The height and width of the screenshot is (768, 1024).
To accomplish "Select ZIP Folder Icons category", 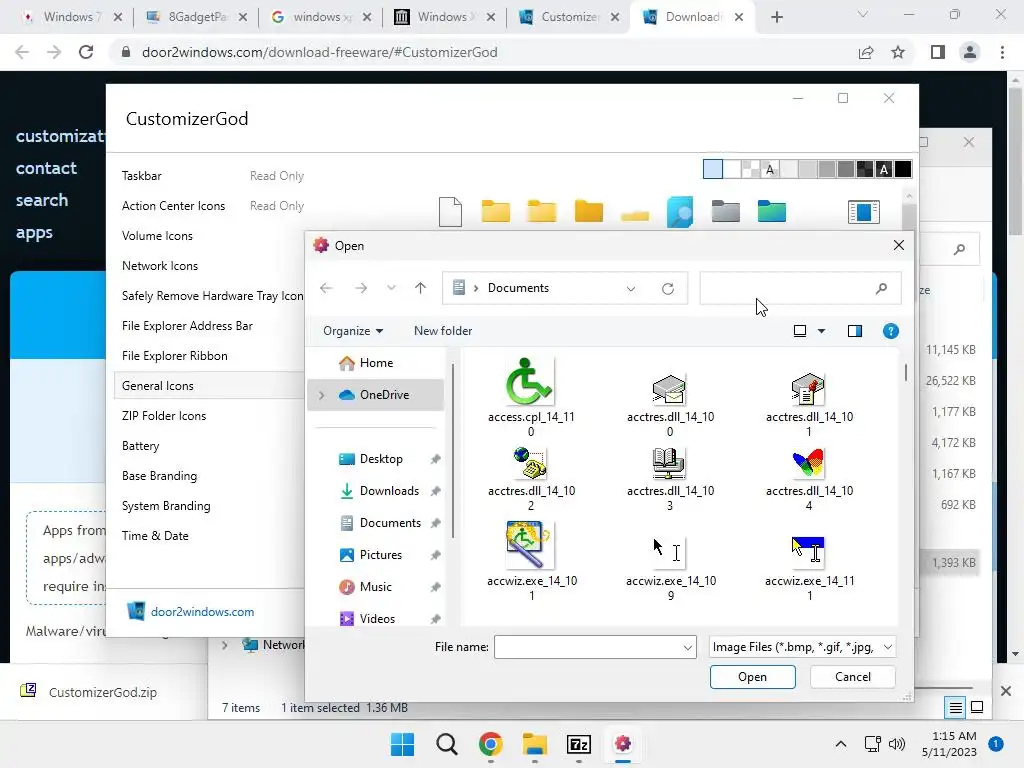I will [x=164, y=416].
